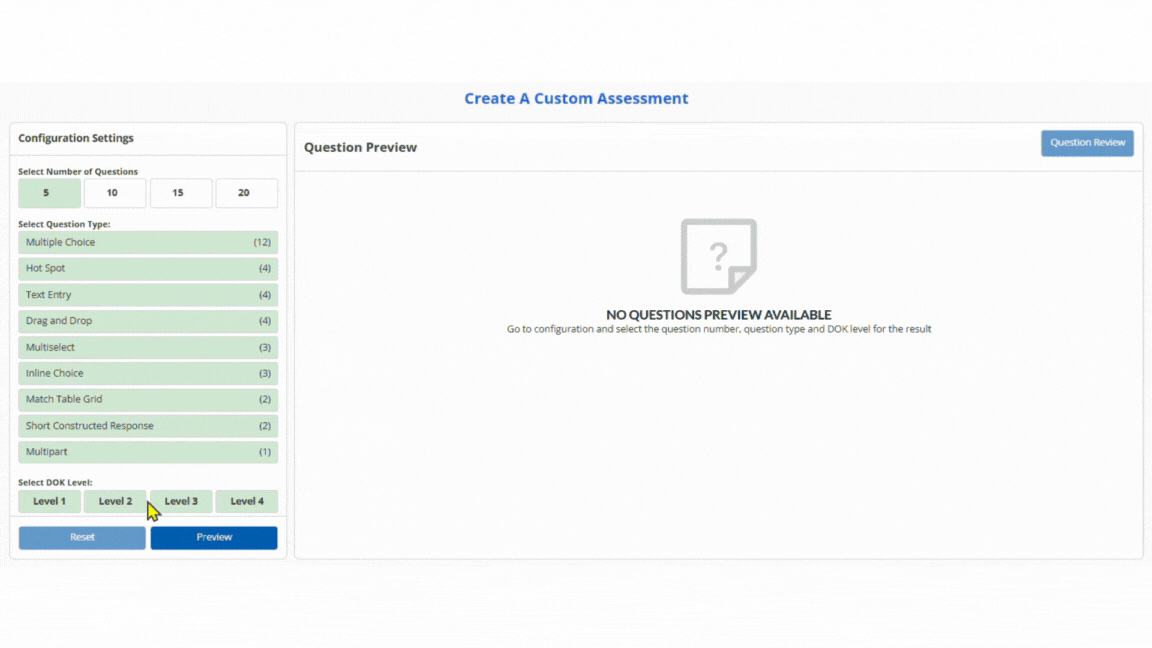Click the no-preview question mark document icon
Viewport: 1152px width, 648px height.
click(719, 256)
